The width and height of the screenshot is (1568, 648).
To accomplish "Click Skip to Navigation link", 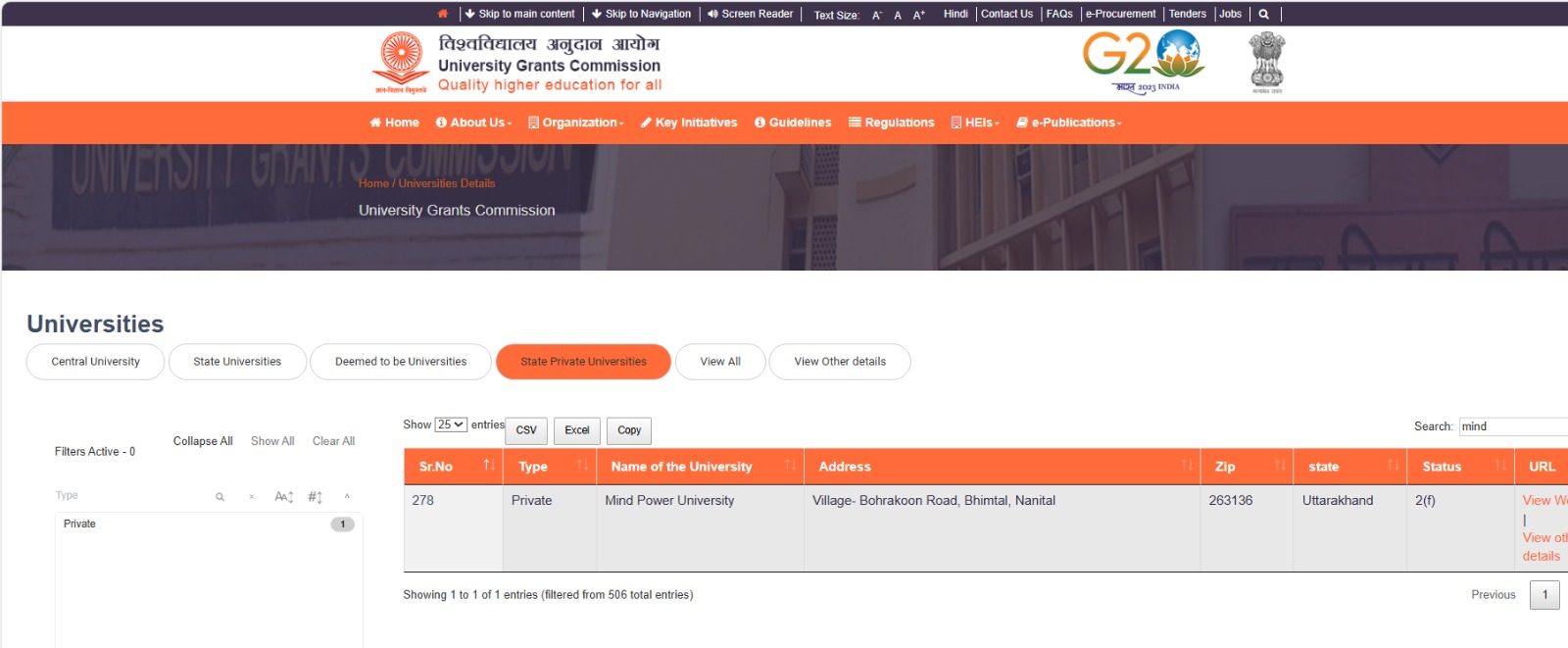I will (641, 14).
